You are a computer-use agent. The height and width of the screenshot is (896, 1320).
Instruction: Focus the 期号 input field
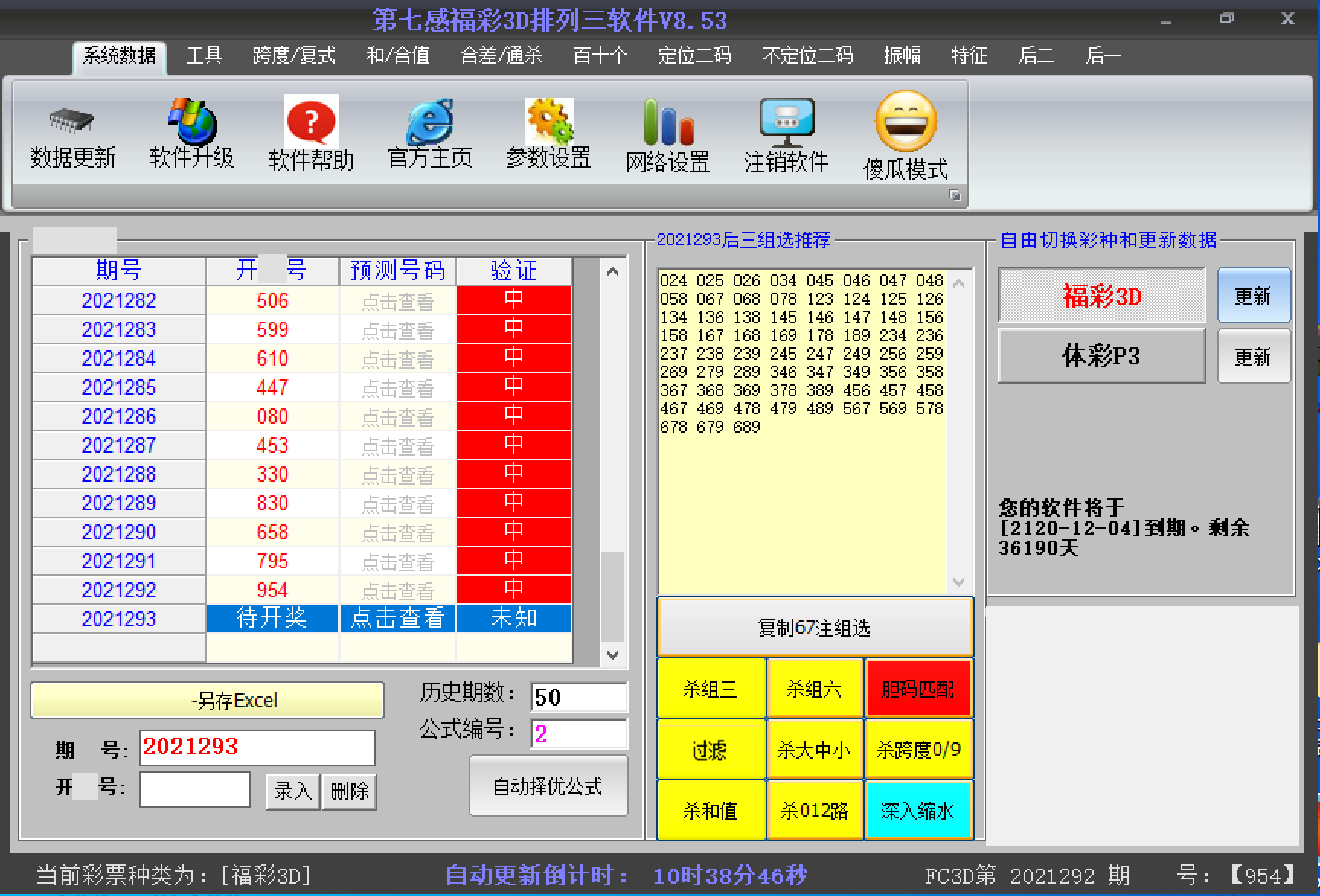click(x=258, y=747)
